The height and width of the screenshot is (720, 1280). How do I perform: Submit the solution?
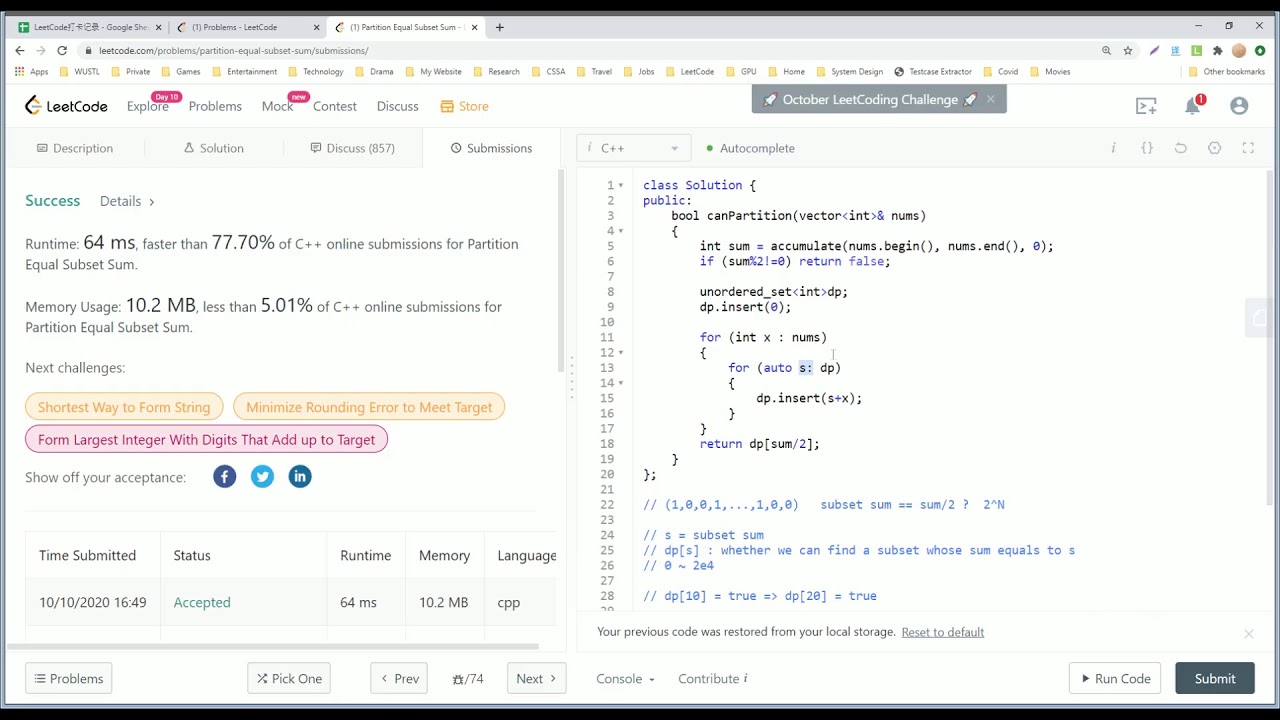[1215, 679]
